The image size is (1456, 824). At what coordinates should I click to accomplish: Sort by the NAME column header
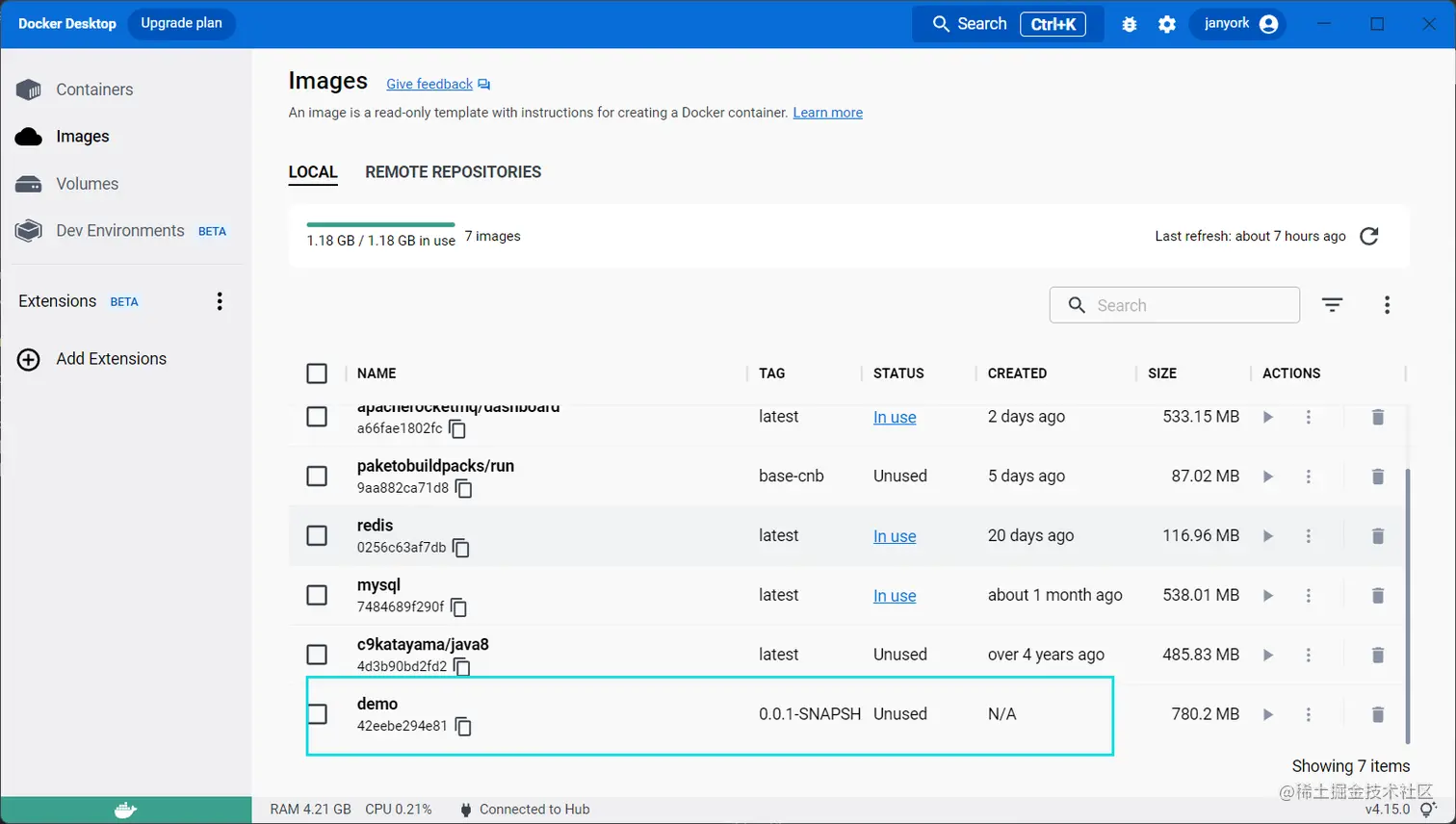coord(377,373)
